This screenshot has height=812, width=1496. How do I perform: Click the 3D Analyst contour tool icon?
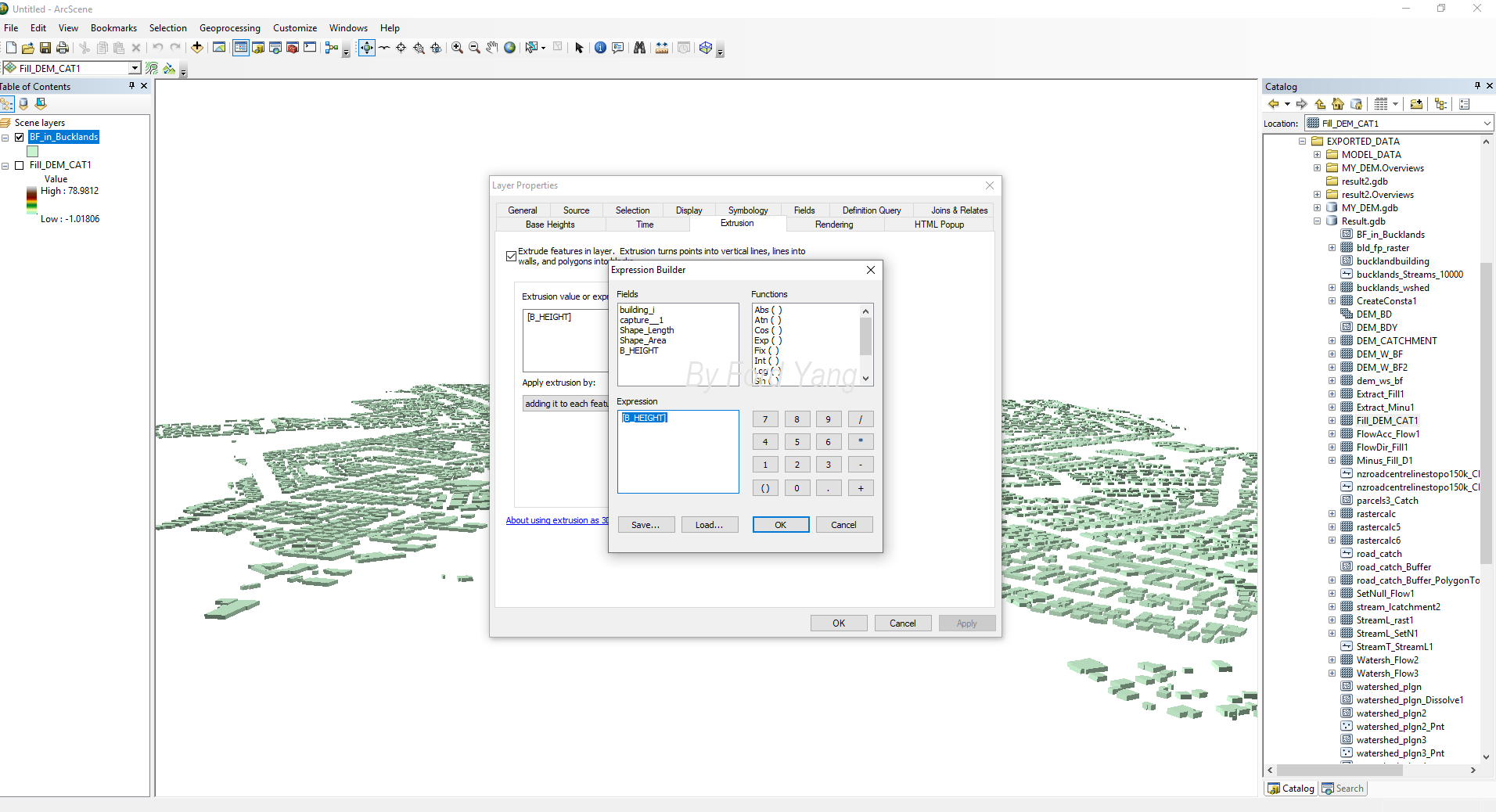(x=152, y=69)
